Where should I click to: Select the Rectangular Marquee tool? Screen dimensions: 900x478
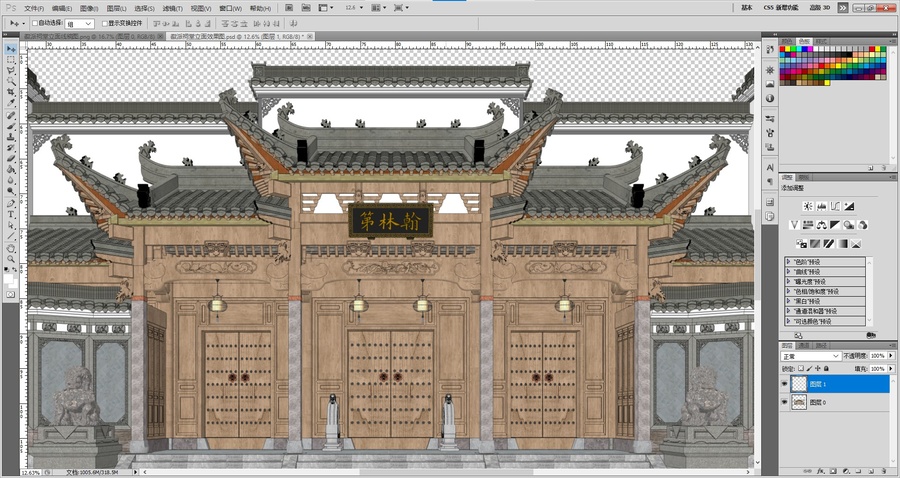pyautogui.click(x=11, y=60)
